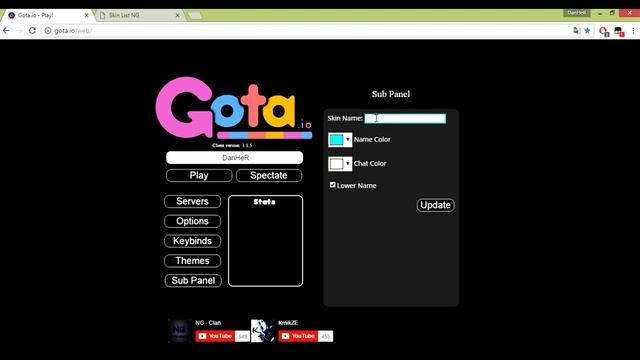Open the translate icon in the address bar
This screenshot has width=640, height=360.
[576, 31]
